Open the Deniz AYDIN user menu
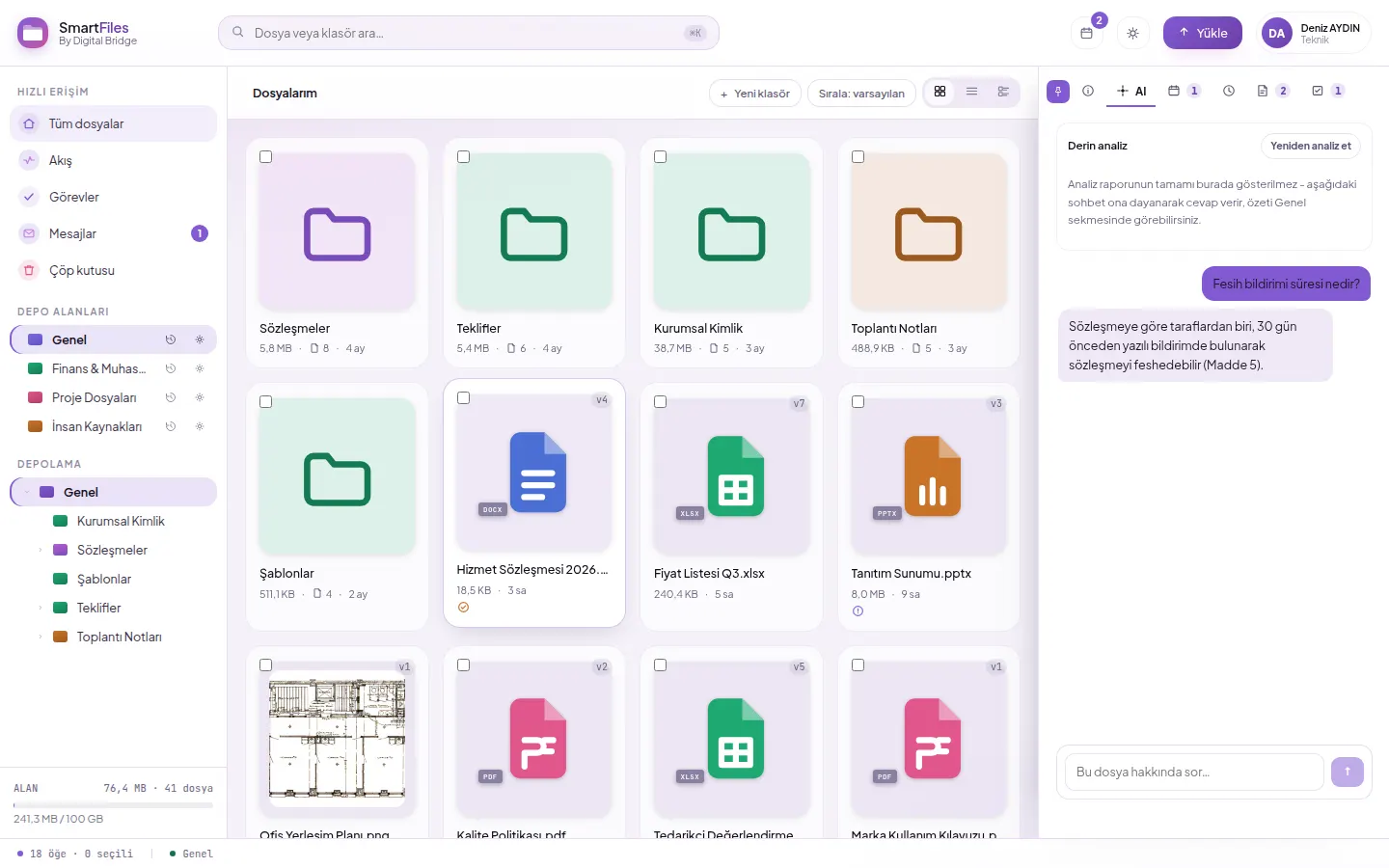This screenshot has width=1389, height=868. 1316,33
